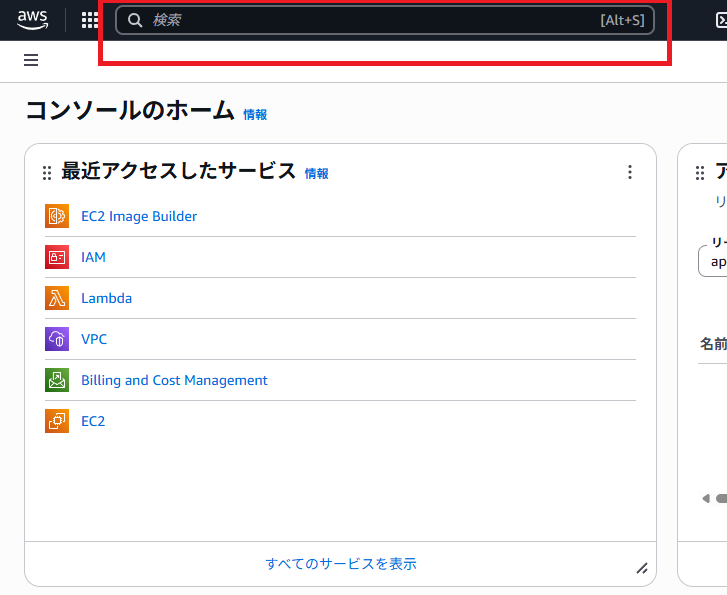727x595 pixels.
Task: Open the IAM service link
Action: tap(93, 257)
